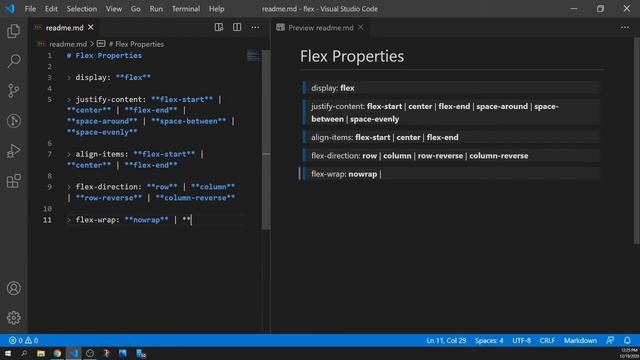Open the Extensions view
Image resolution: width=640 pixels, height=360 pixels.
(x=13, y=181)
